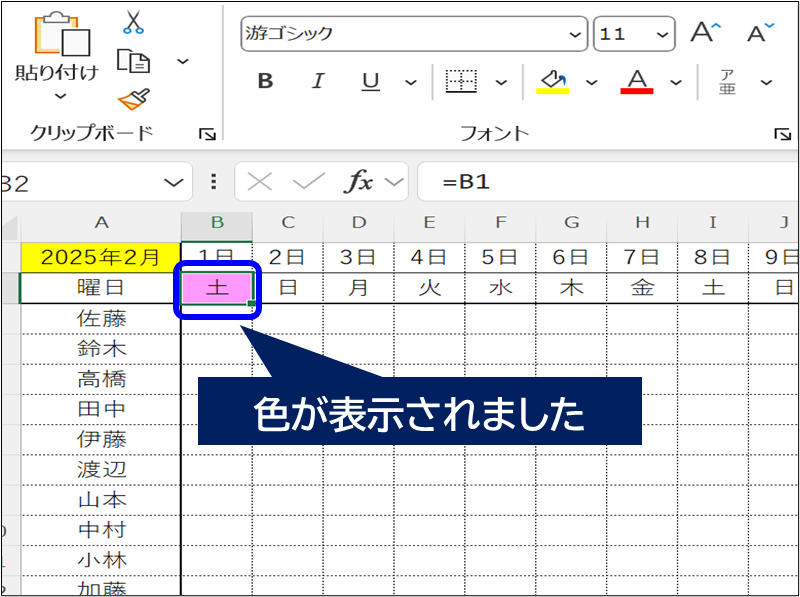This screenshot has height=597, width=800.
Task: Click the Cut scissors icon
Action: point(133,22)
